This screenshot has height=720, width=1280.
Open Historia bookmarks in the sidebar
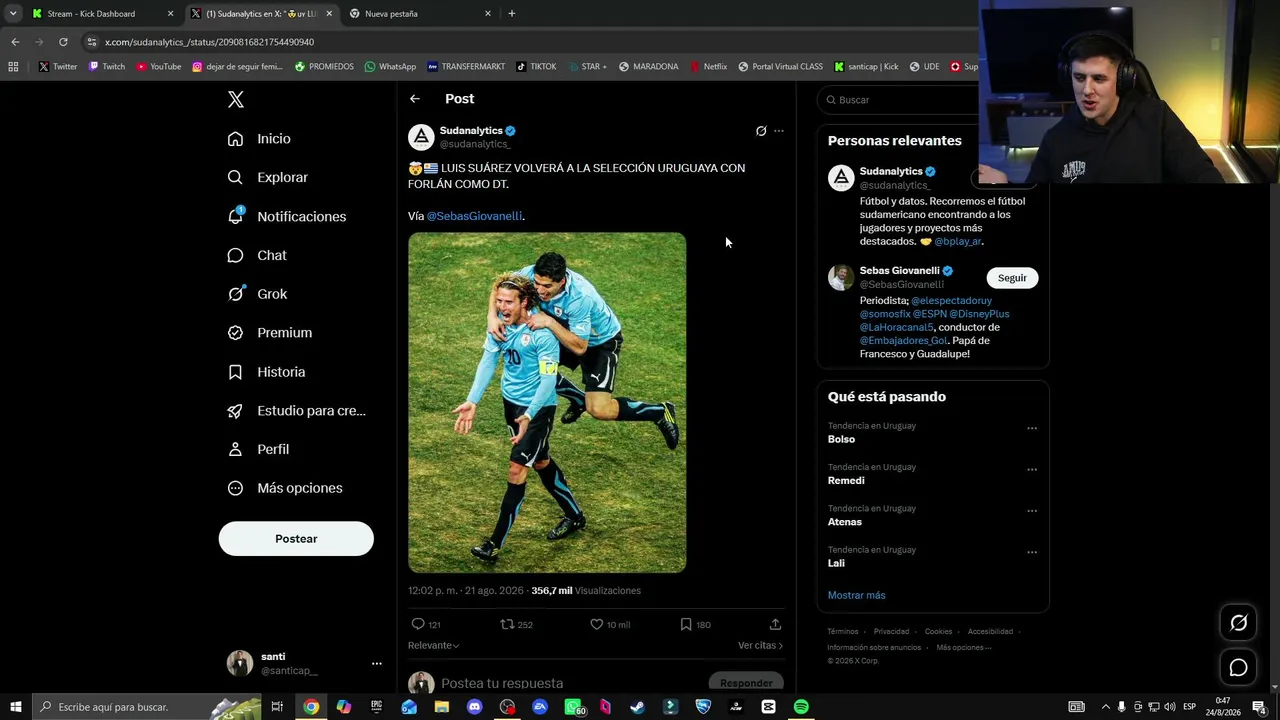pos(266,372)
